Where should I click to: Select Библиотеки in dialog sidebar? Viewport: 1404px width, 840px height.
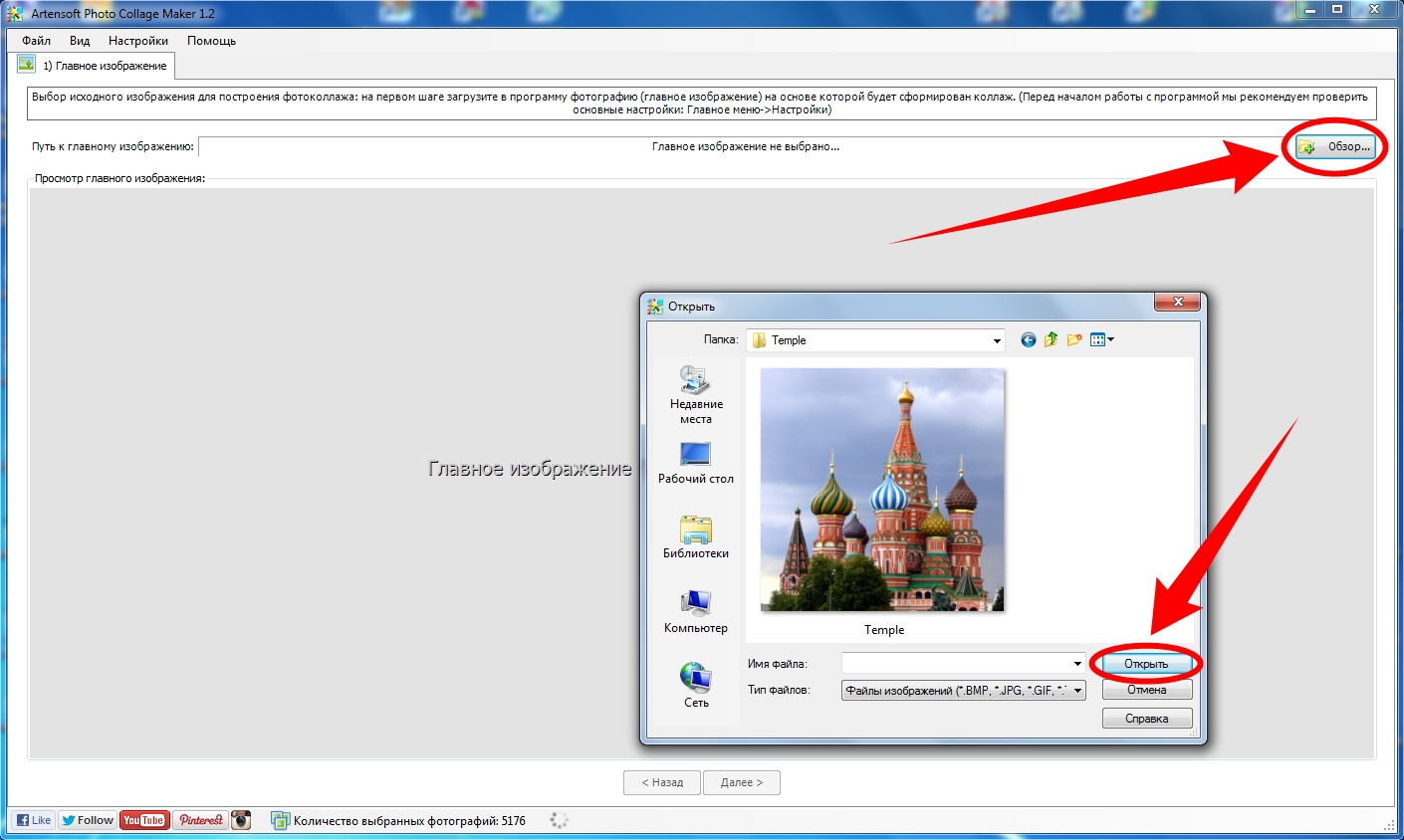point(696,537)
